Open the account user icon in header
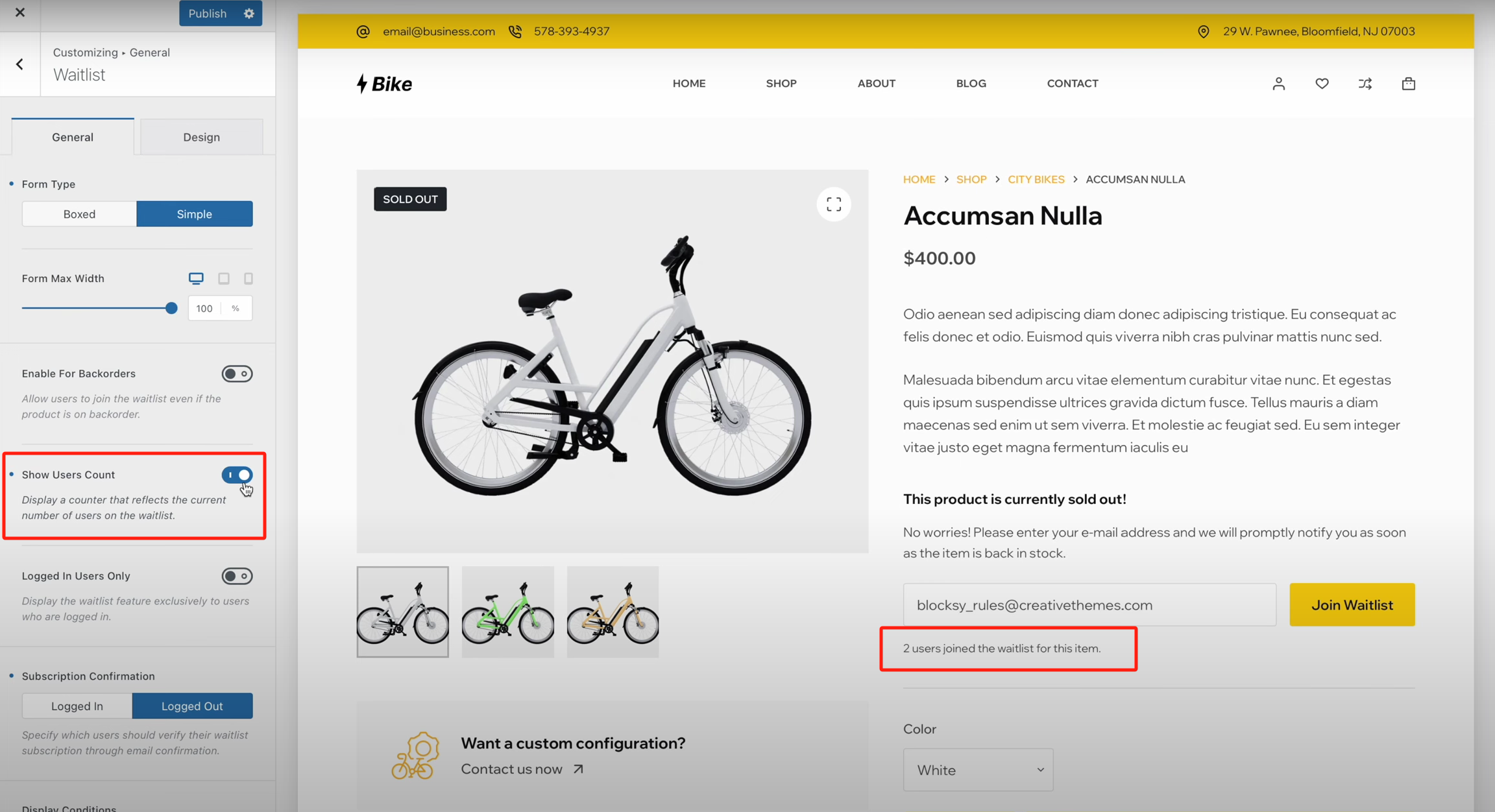Screen dimensions: 1495x812 (1278, 84)
